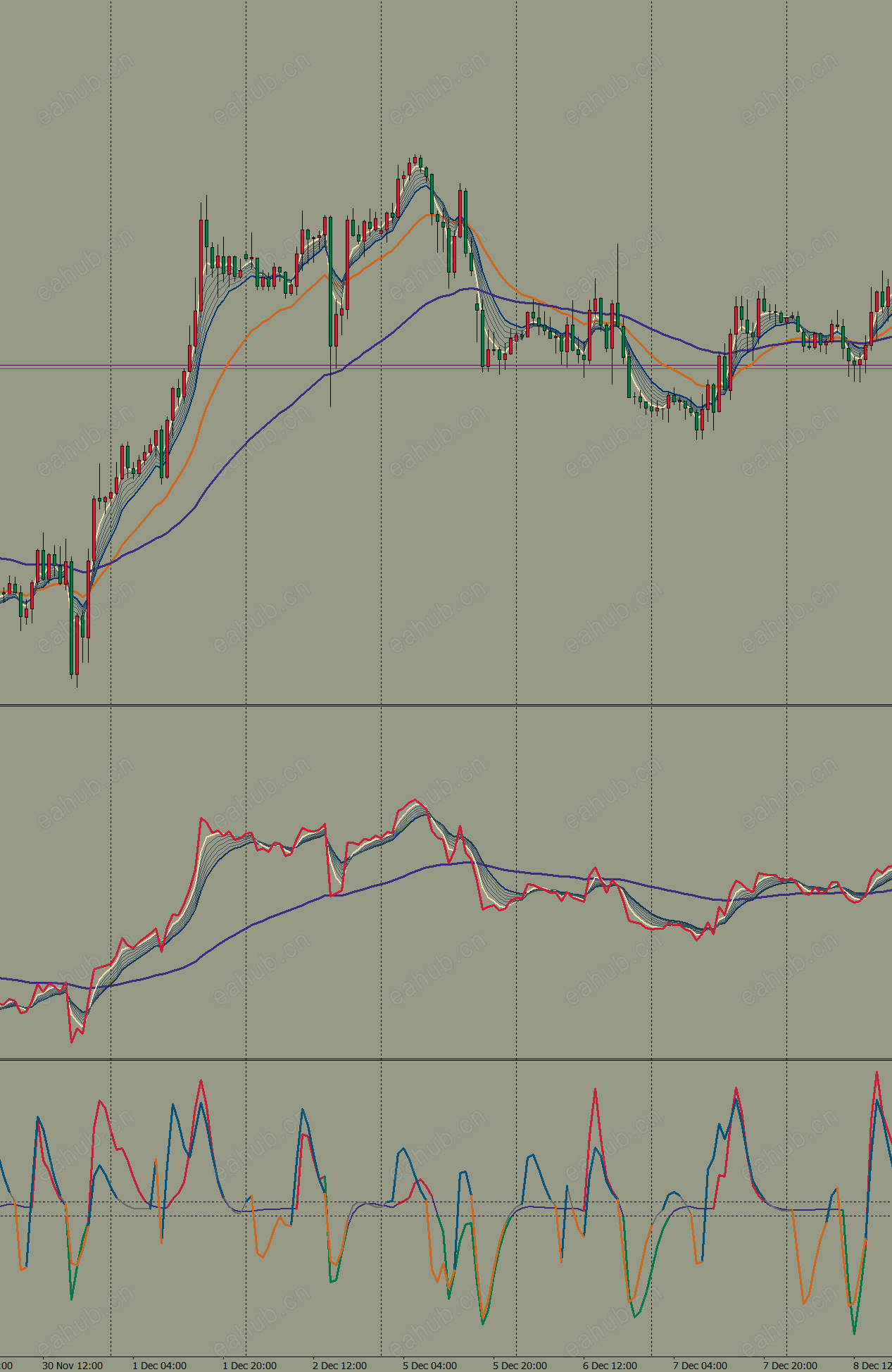Select the purple horizontal price line on main chart
The width and height of the screenshot is (892, 1372).
click(x=446, y=366)
